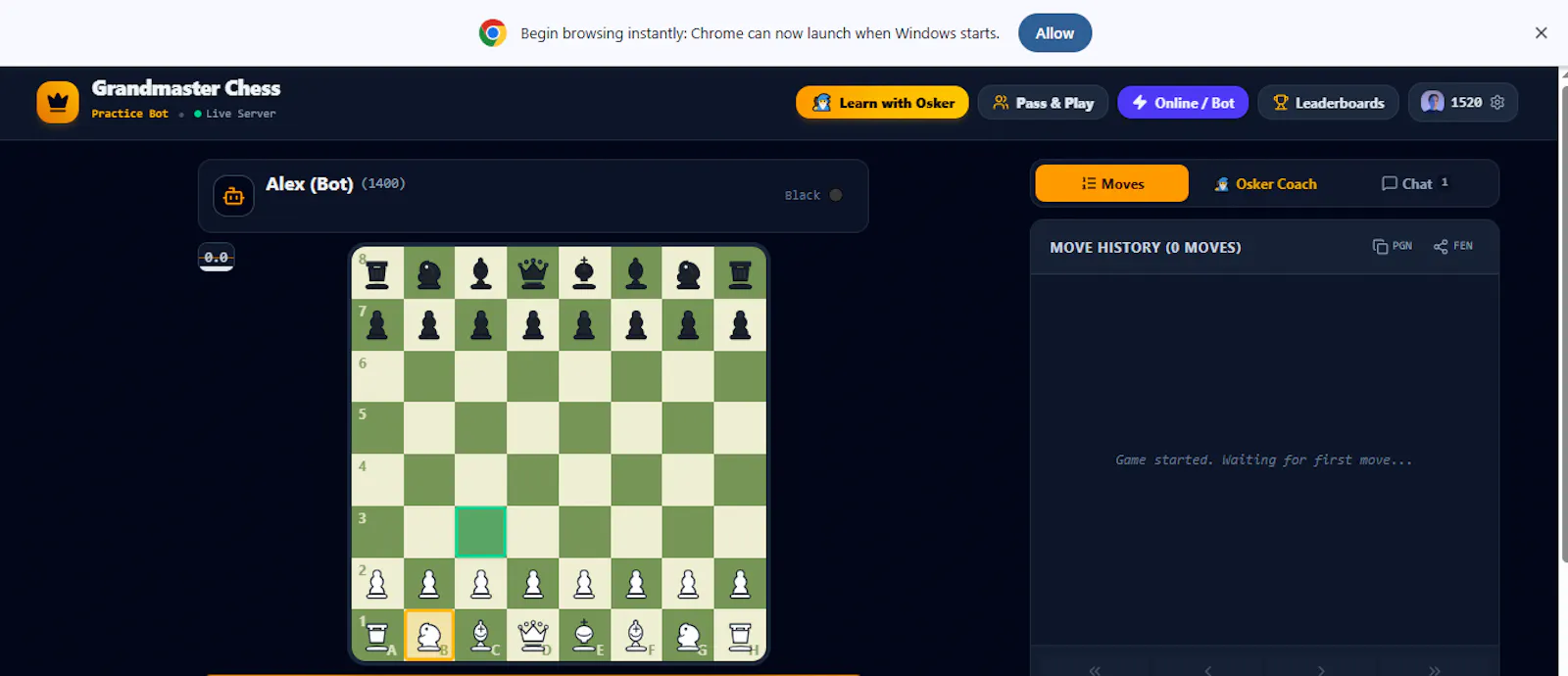Image resolution: width=1568 pixels, height=676 pixels.
Task: Select the white rook on h1
Action: click(x=740, y=635)
